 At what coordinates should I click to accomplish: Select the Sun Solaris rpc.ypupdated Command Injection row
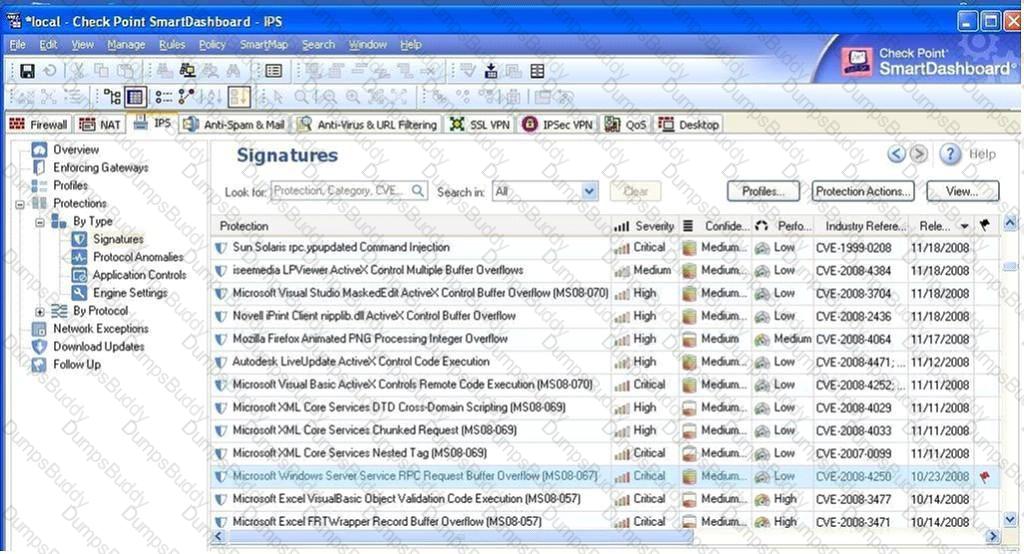(x=605, y=248)
